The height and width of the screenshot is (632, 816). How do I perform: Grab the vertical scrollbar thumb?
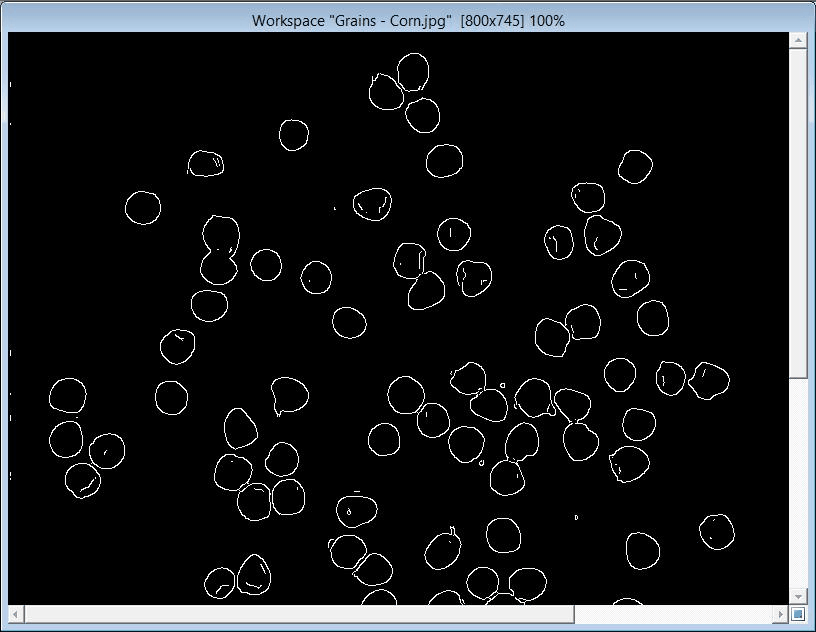798,212
